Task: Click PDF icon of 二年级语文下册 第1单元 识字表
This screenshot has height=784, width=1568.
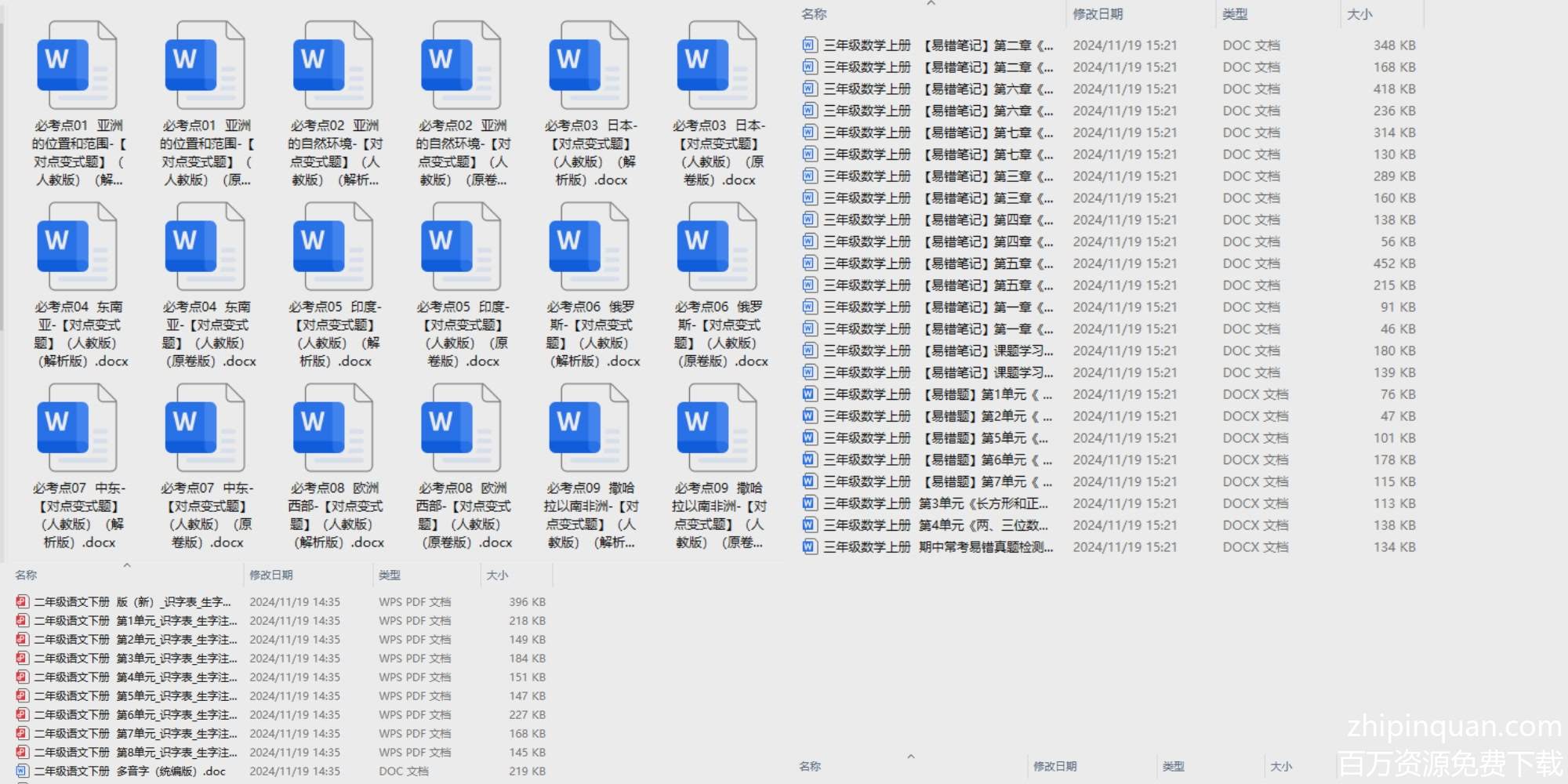Action: coord(22,621)
